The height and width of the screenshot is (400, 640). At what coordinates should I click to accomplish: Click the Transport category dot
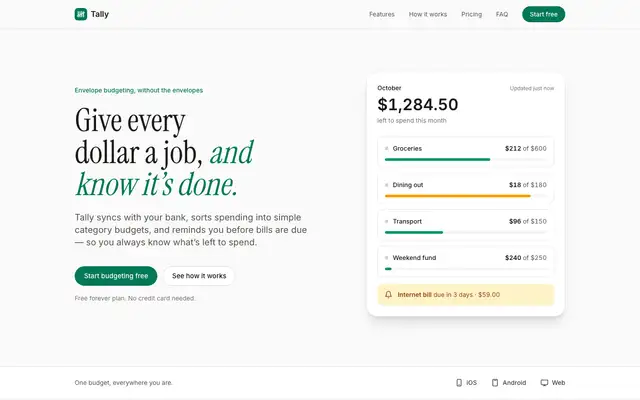[x=387, y=221]
